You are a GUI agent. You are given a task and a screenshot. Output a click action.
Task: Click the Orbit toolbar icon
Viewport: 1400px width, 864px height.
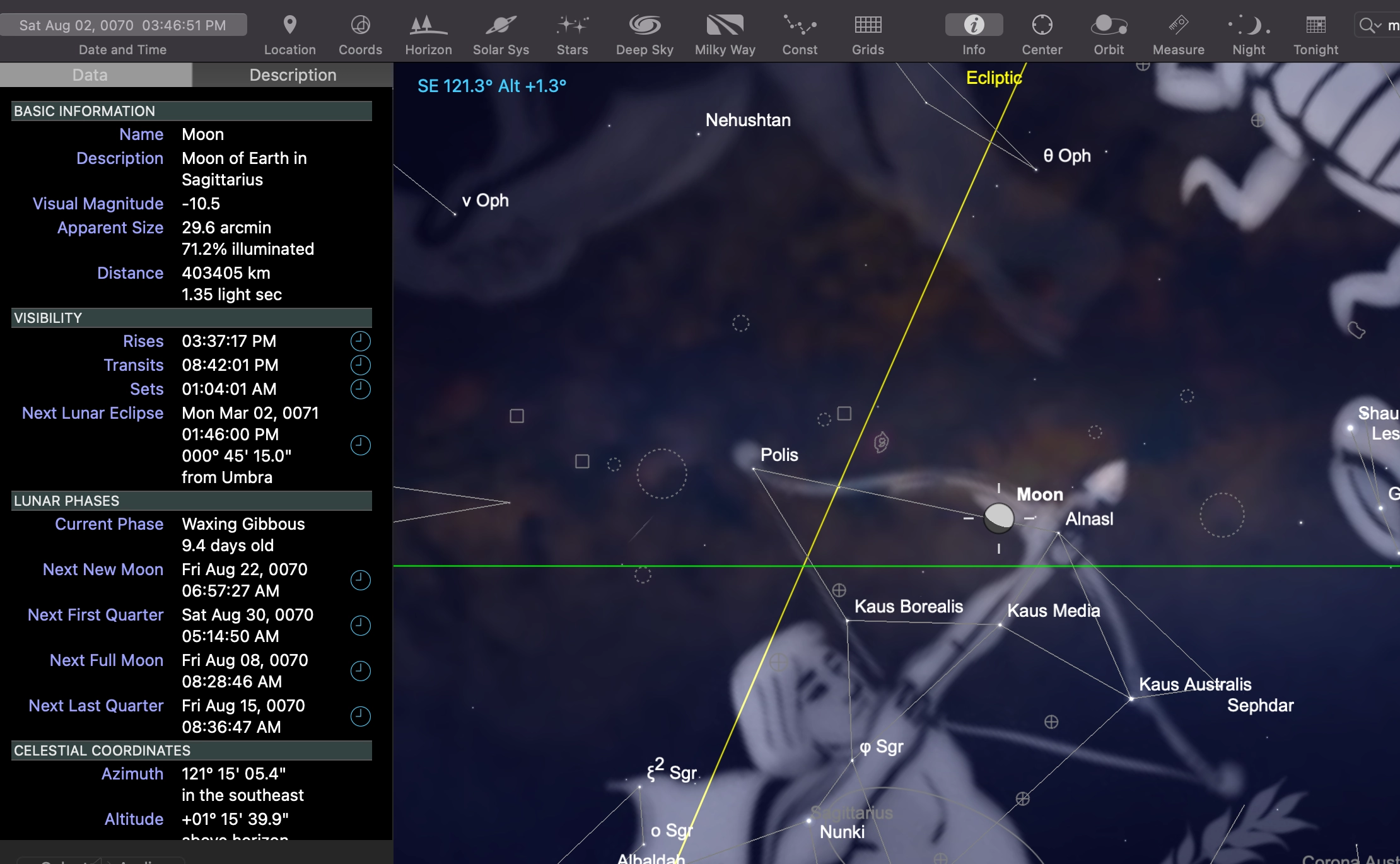[1109, 25]
